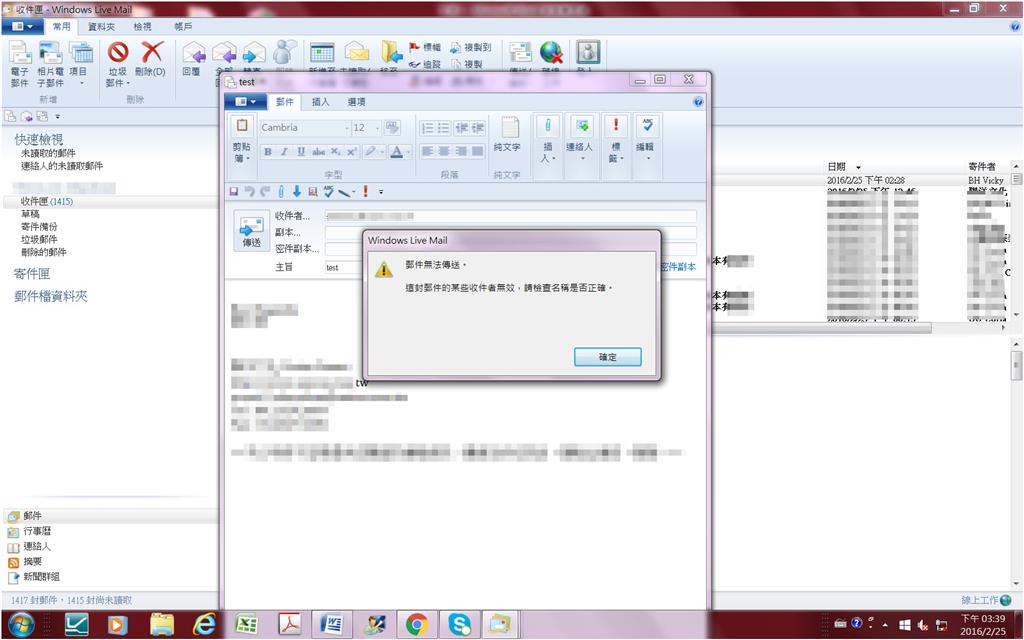Viewport: 1024px width, 640px height.
Task: Switch to the 選項 tab in compose window
Action: (357, 102)
